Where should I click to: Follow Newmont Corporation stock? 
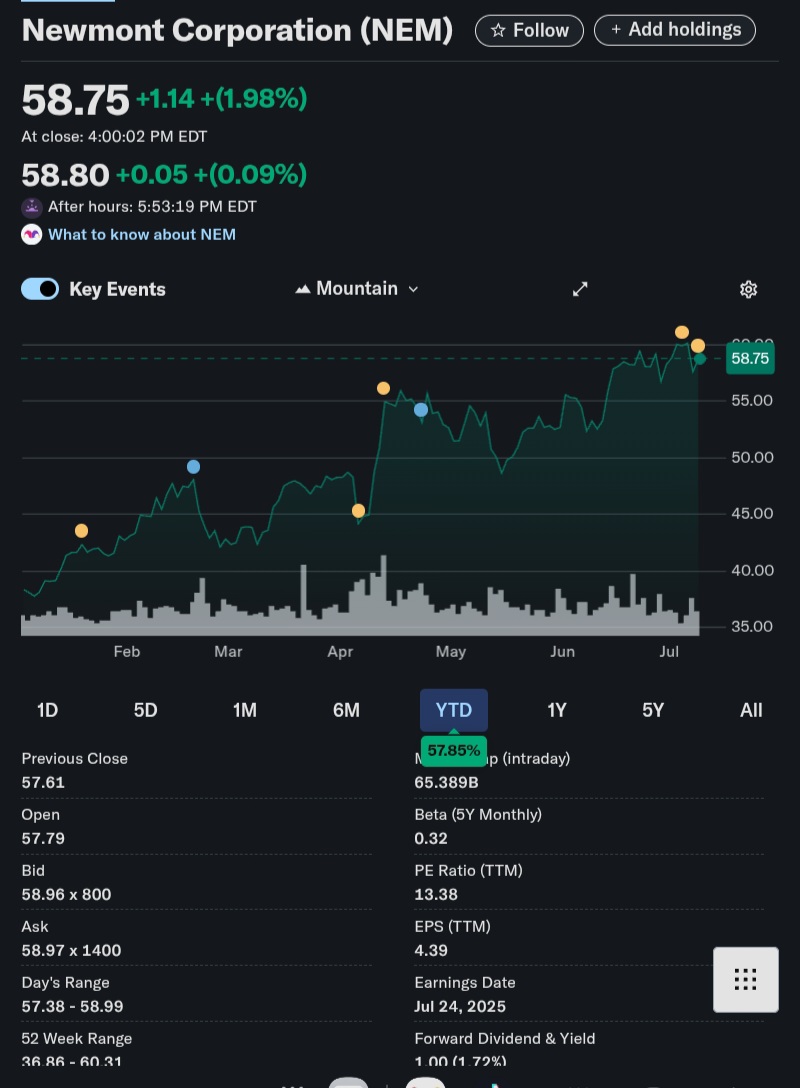click(529, 31)
